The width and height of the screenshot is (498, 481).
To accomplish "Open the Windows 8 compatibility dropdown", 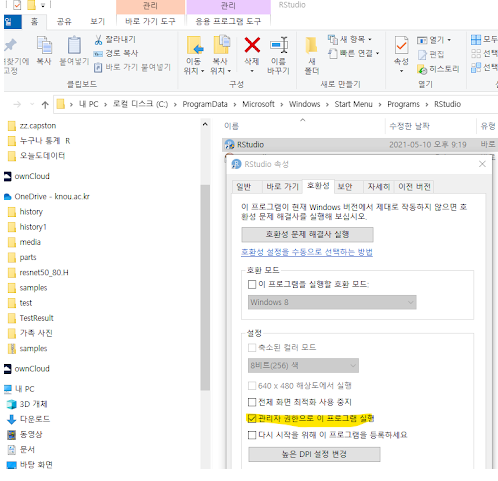I will click(332, 302).
